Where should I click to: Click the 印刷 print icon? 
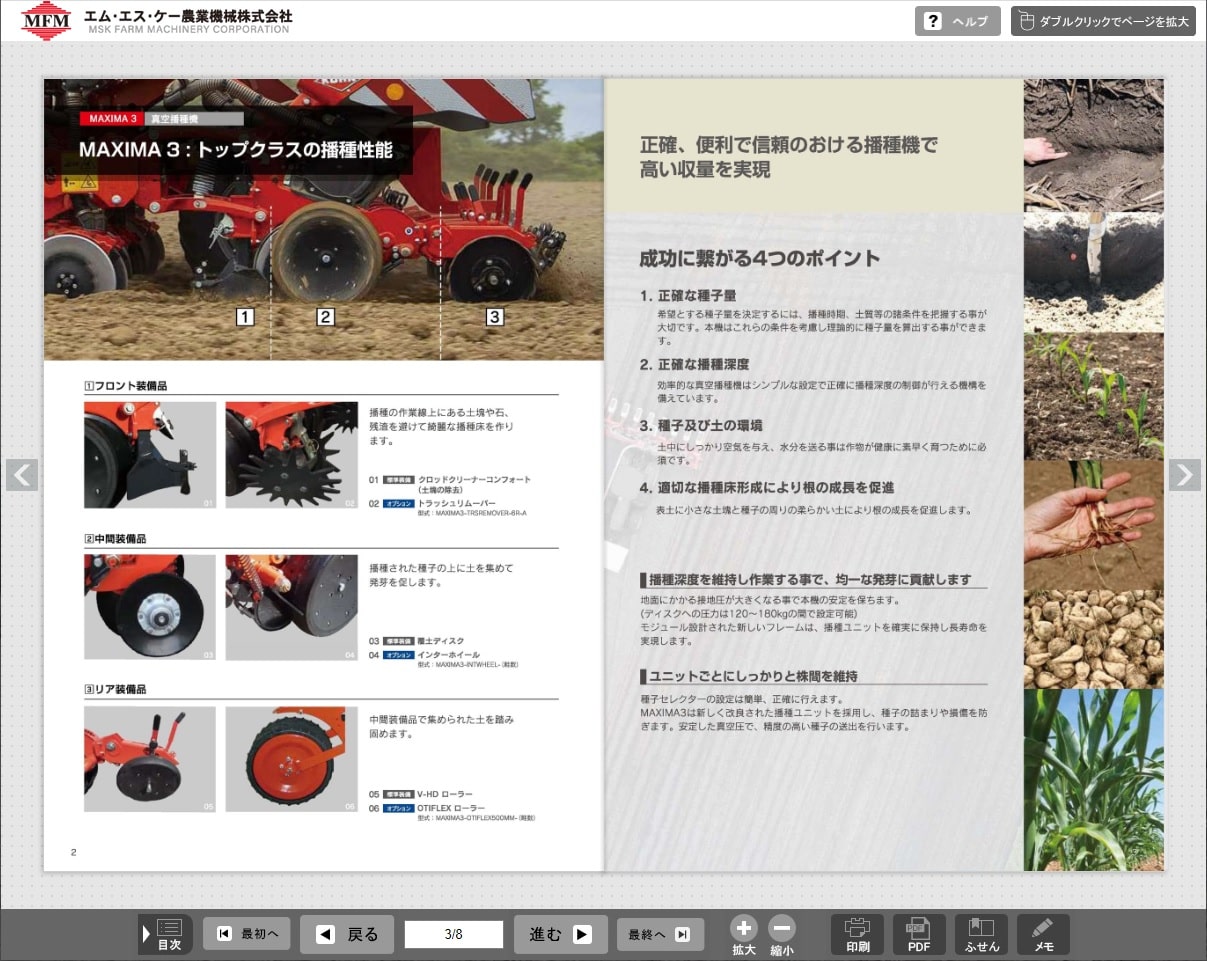pos(857,934)
